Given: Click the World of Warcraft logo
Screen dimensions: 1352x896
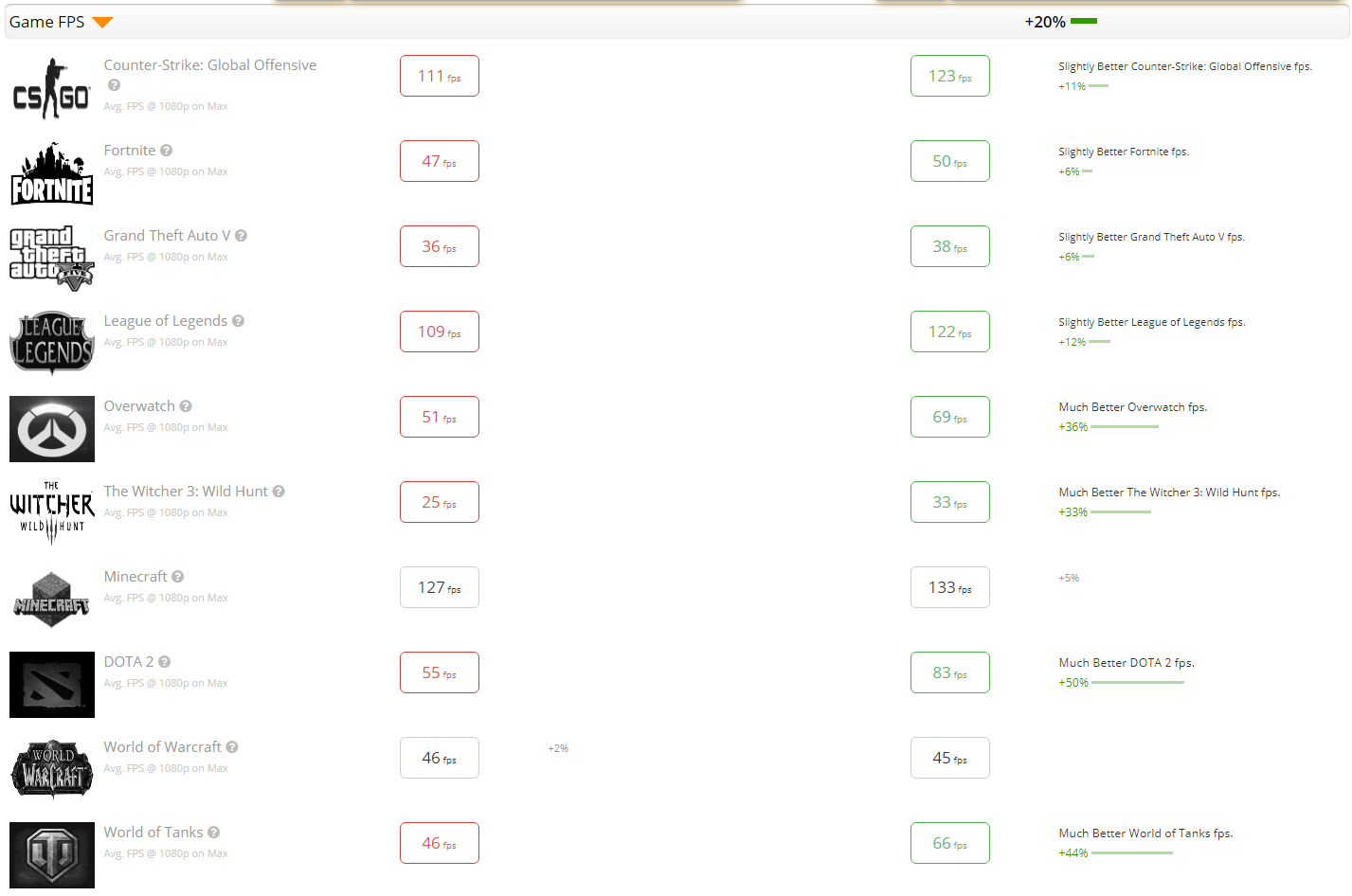Looking at the screenshot, I should point(52,770).
